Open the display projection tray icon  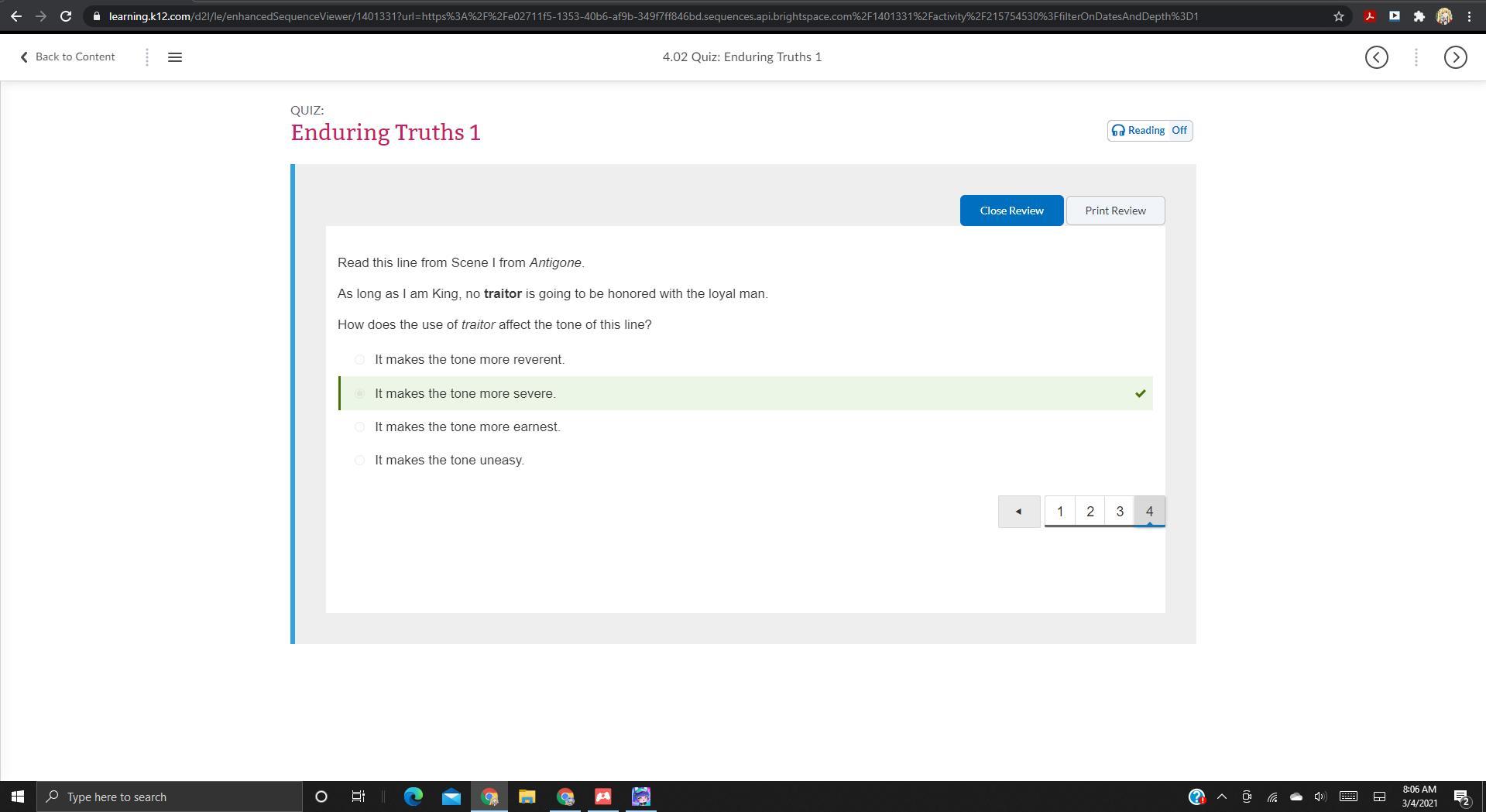coord(1379,797)
